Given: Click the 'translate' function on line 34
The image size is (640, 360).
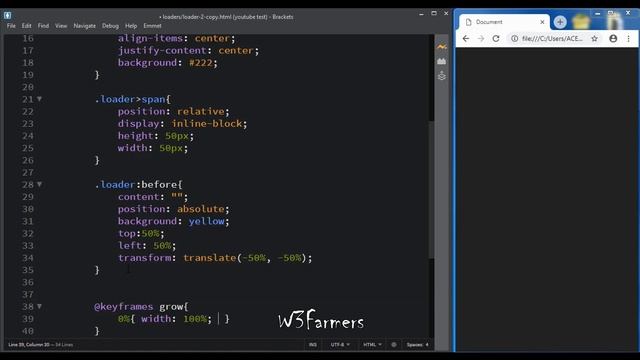Looking at the screenshot, I should 210,258.
